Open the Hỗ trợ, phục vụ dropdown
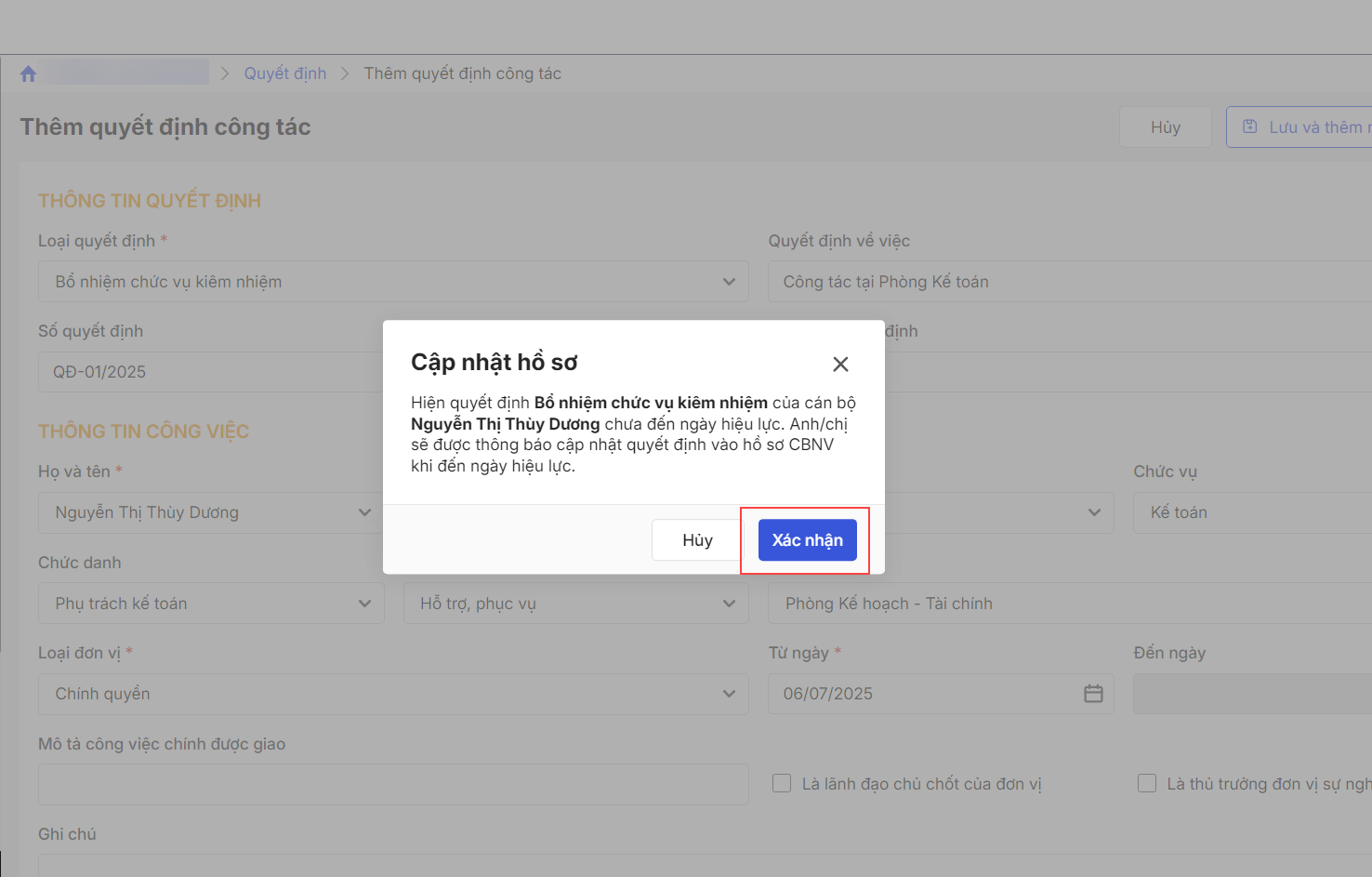The width and height of the screenshot is (1372, 877). coord(729,604)
